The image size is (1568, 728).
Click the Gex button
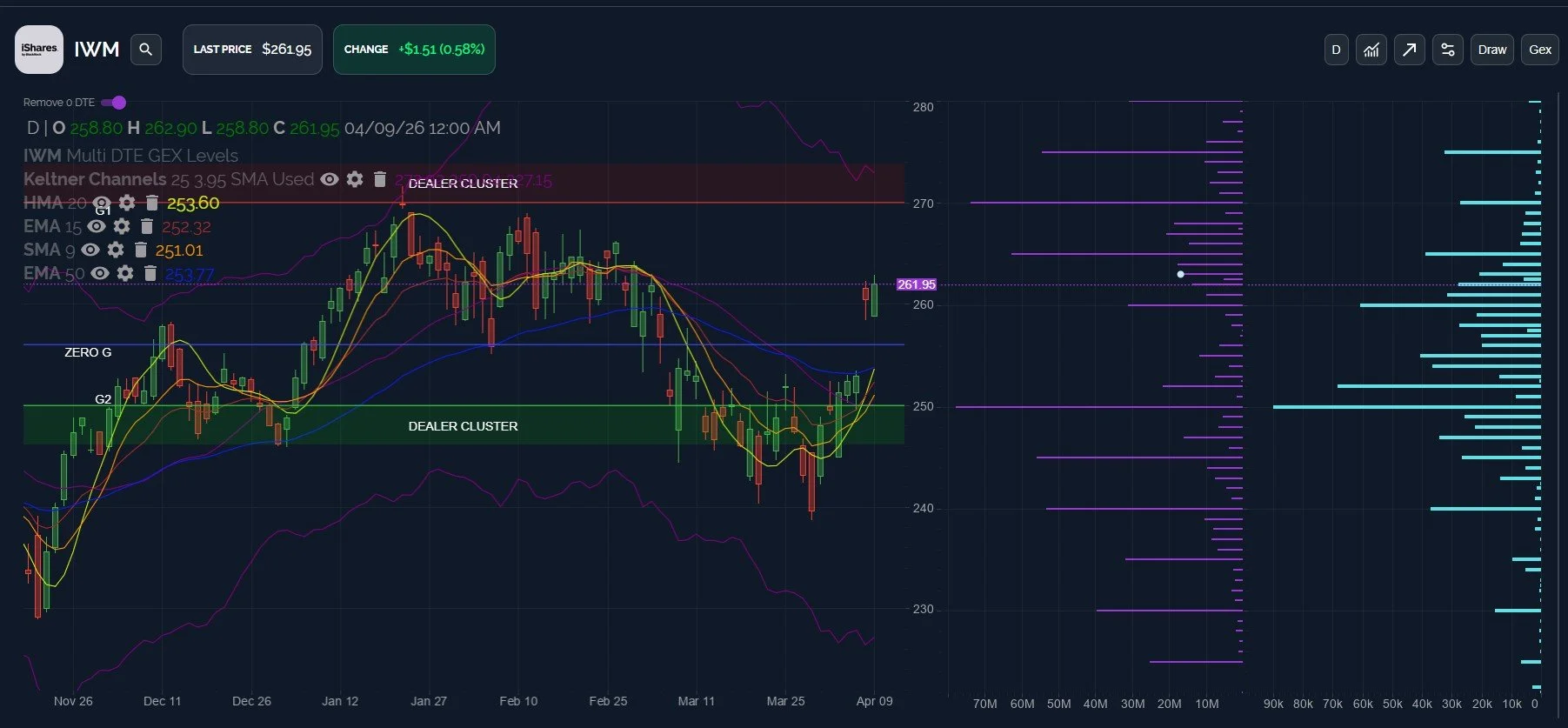click(1540, 50)
